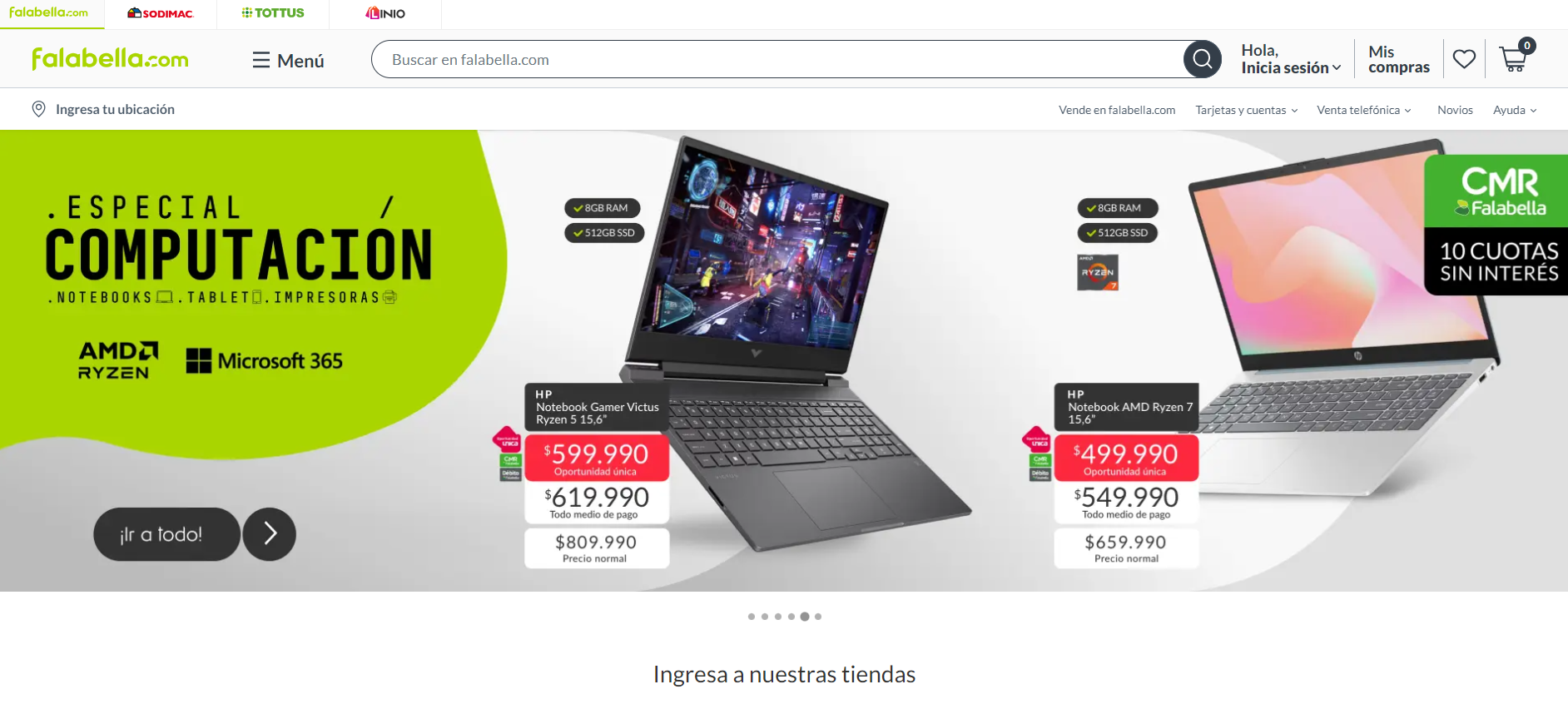Click the search magnifier icon
The image size is (1568, 704).
(1202, 59)
